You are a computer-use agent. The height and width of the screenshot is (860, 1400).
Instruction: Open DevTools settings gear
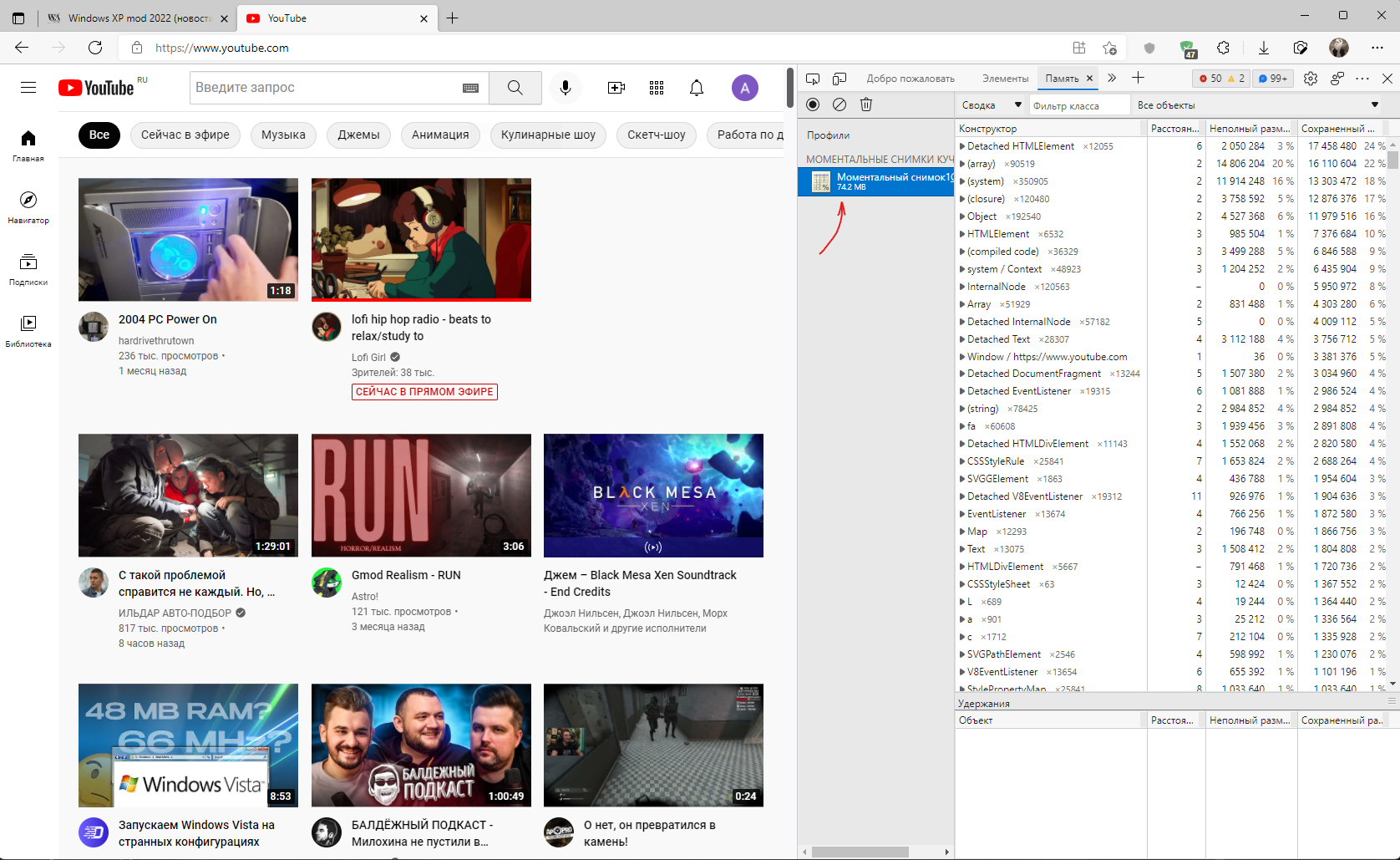tap(1311, 79)
